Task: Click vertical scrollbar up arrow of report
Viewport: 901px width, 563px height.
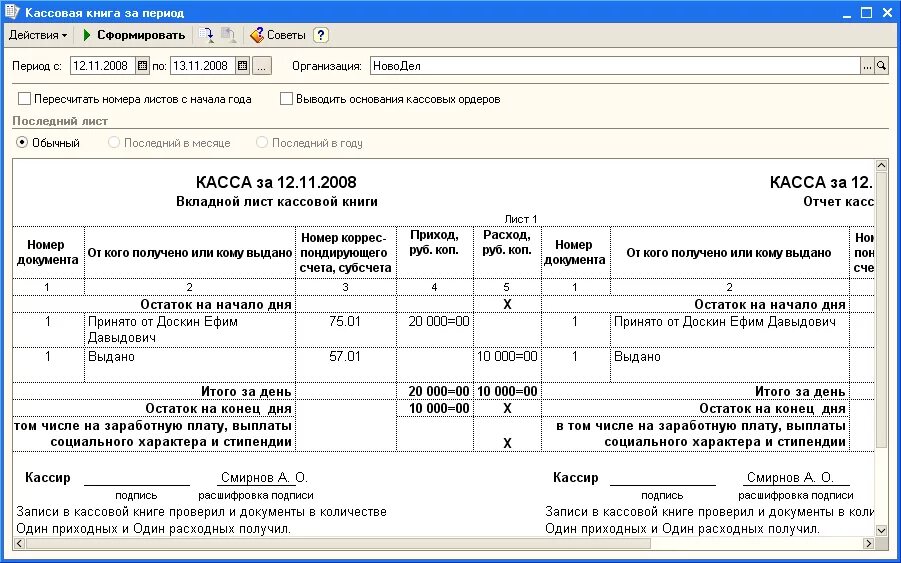Action: (881, 166)
